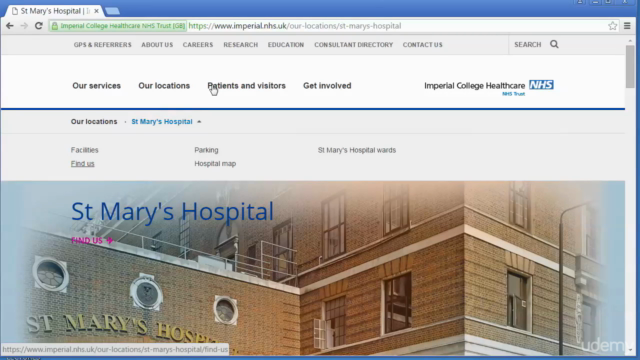Viewport: 640px width, 360px height.
Task: Go to St Mary's Hospital wards
Action: coord(357,150)
